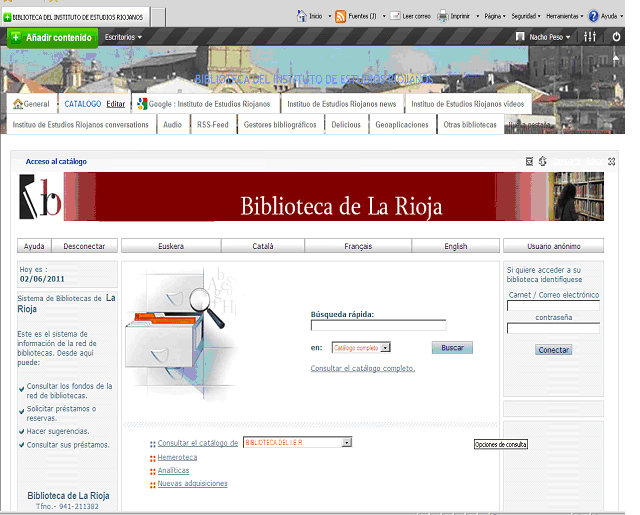
Task: Open the Hemeroteca link
Action: point(177,457)
